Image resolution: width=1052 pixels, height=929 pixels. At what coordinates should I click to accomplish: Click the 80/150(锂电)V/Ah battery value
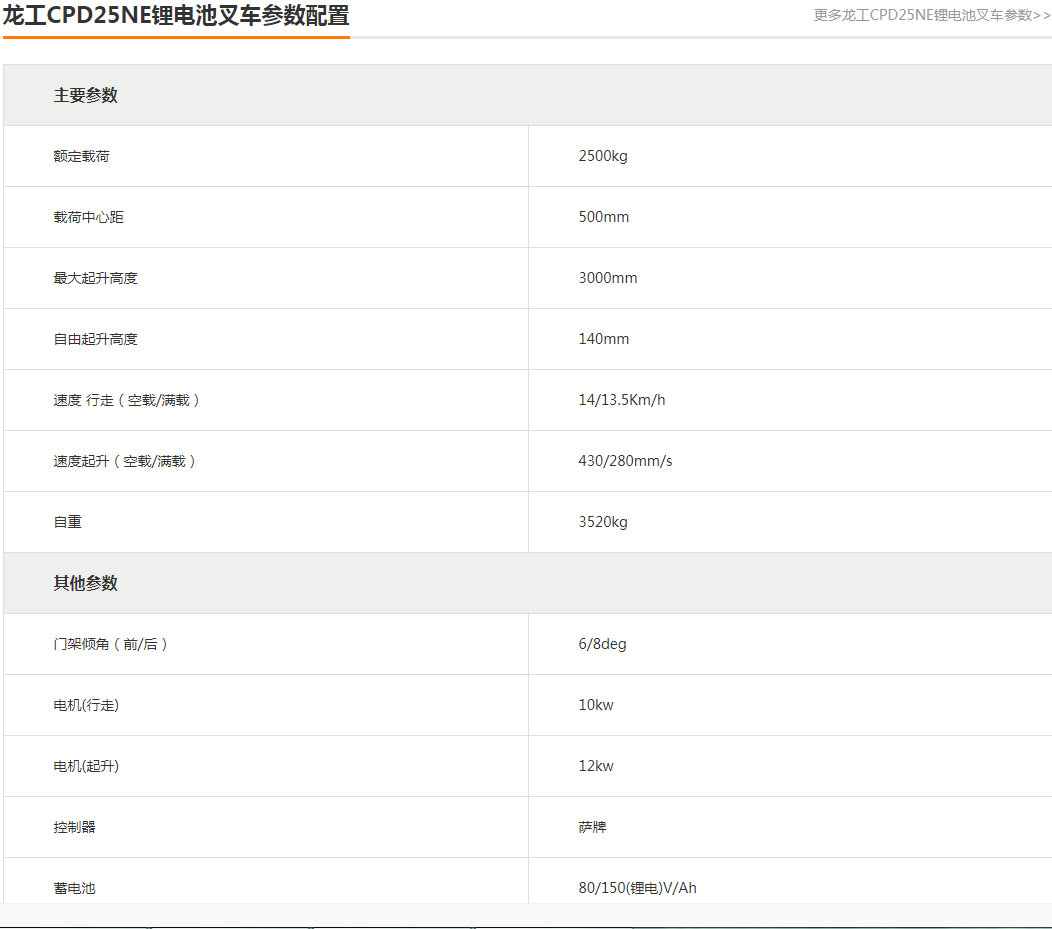click(x=637, y=888)
